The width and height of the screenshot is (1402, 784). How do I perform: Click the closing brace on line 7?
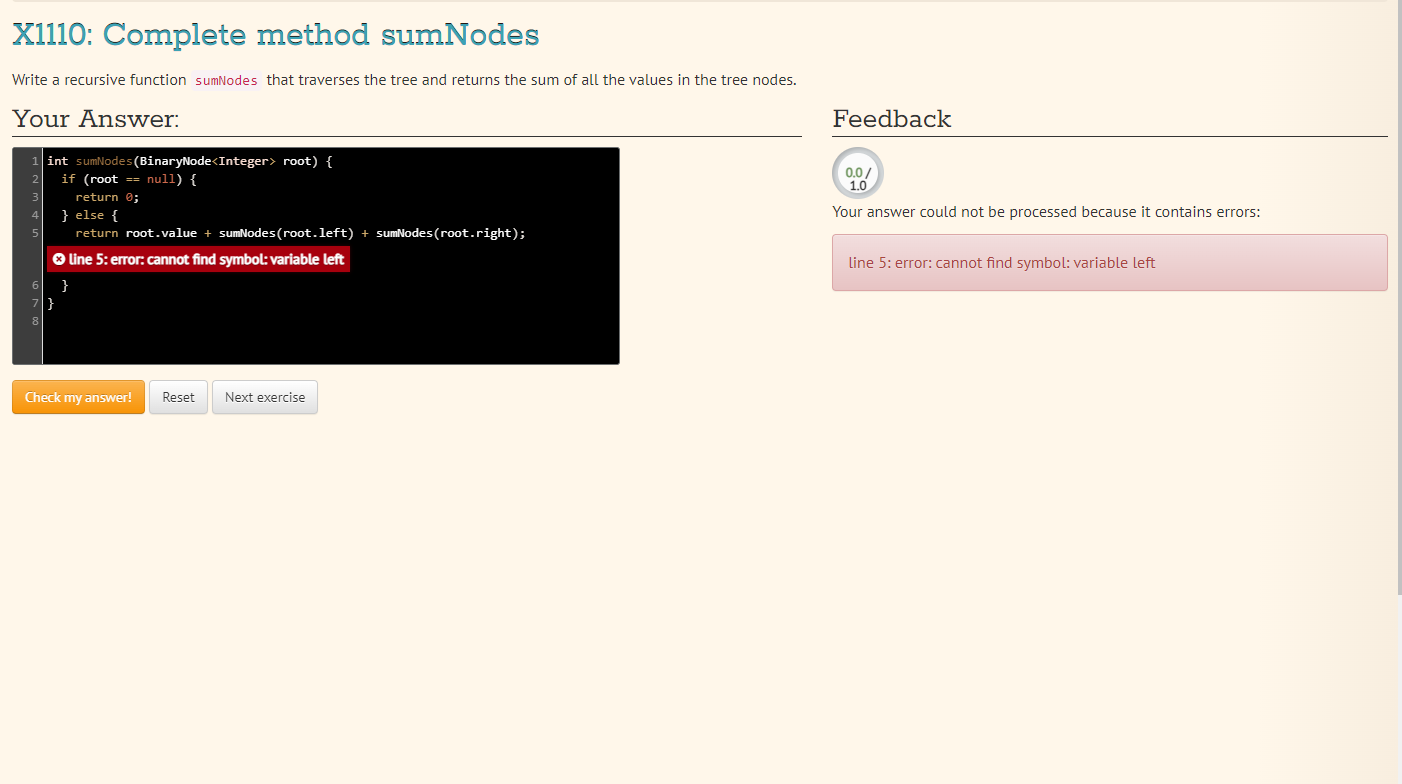pos(49,302)
